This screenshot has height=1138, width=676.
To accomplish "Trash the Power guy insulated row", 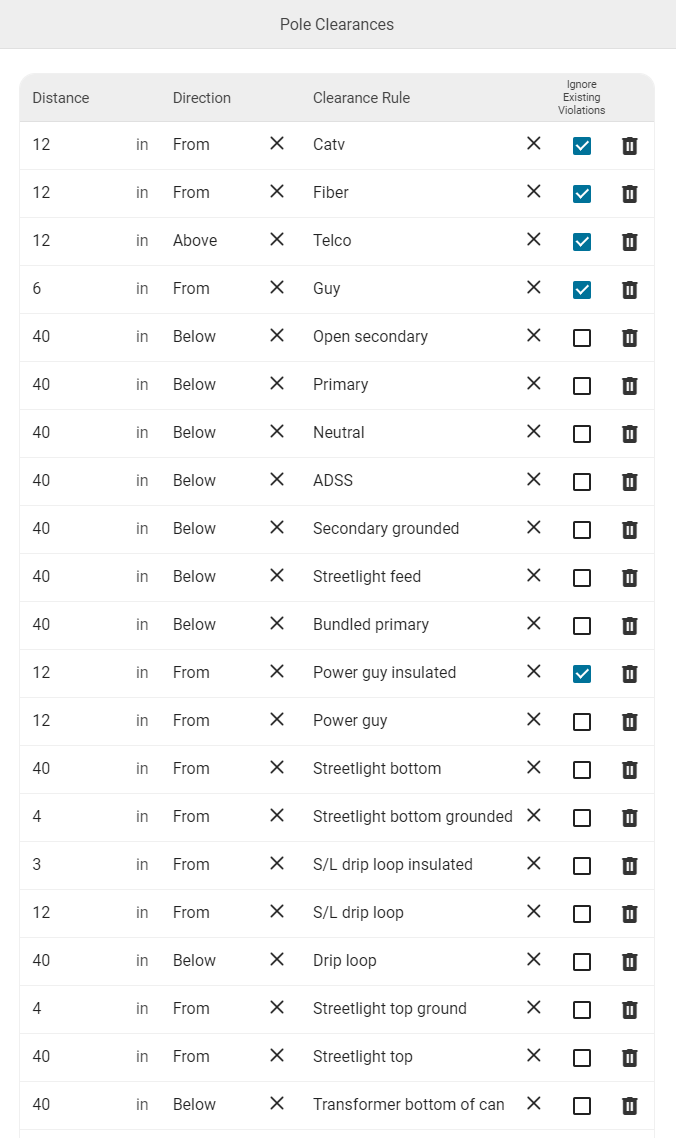I will tap(630, 674).
